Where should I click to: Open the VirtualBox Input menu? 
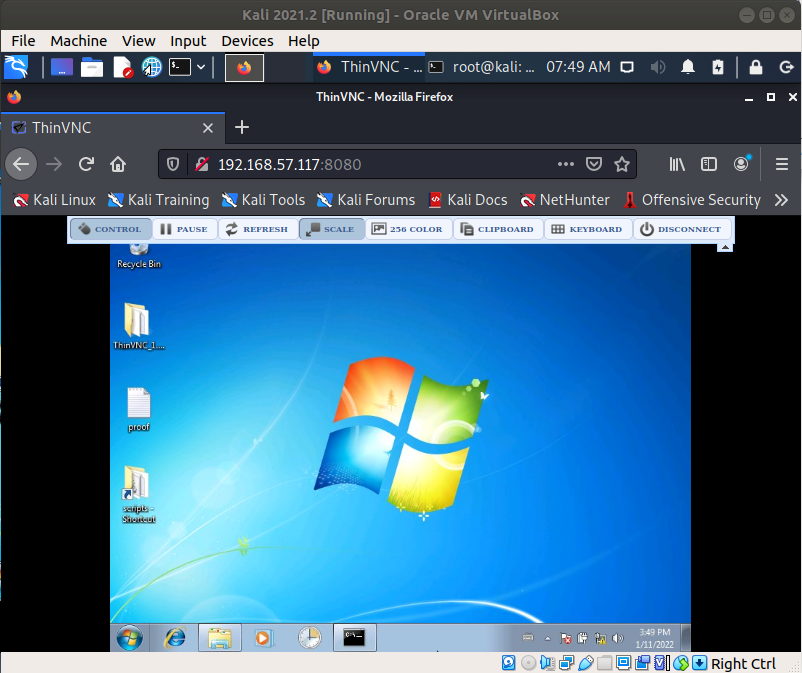[x=188, y=41]
